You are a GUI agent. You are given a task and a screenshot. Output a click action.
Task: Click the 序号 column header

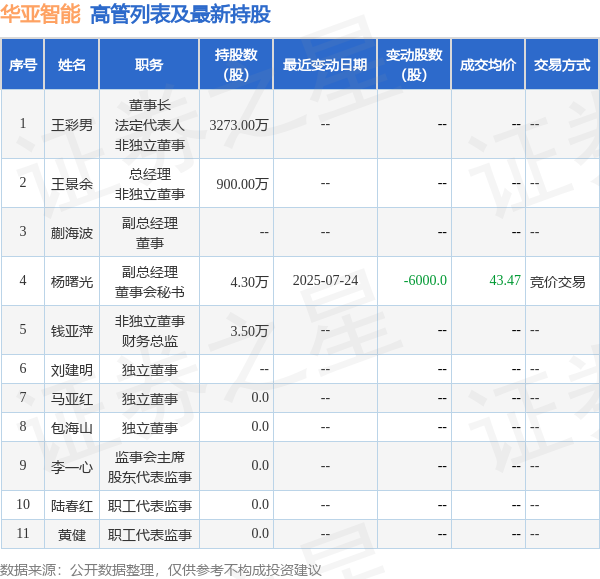23,65
